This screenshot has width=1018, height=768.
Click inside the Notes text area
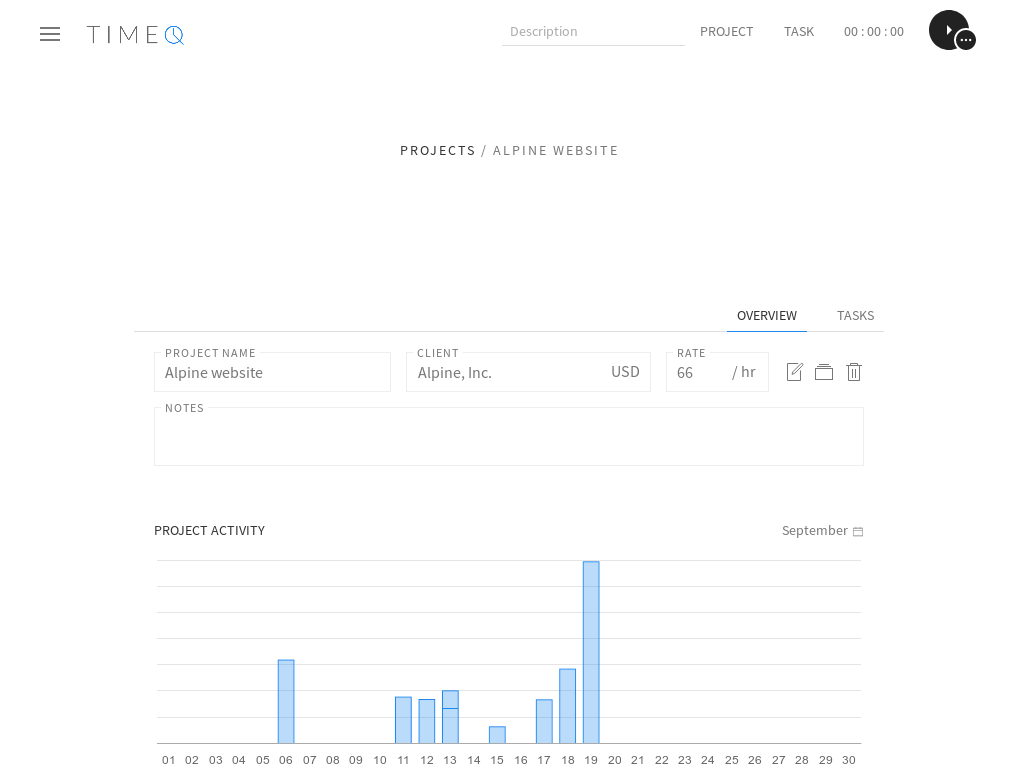coord(509,436)
